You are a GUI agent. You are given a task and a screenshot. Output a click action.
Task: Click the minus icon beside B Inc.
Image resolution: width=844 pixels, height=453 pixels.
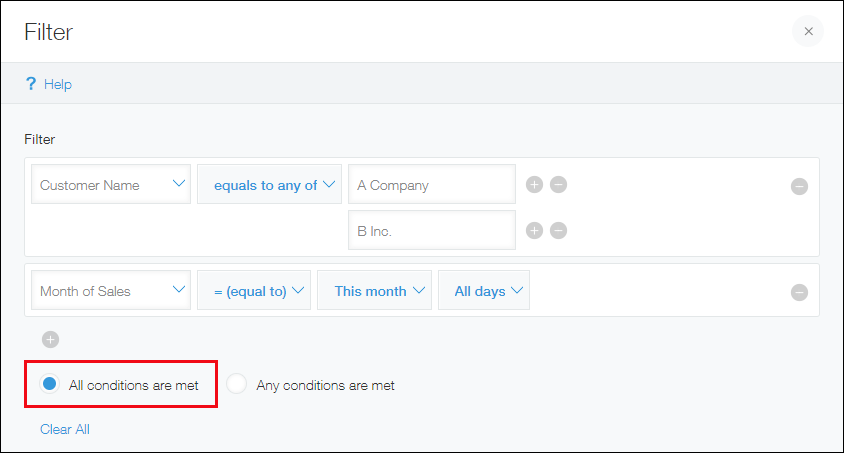pyautogui.click(x=559, y=231)
